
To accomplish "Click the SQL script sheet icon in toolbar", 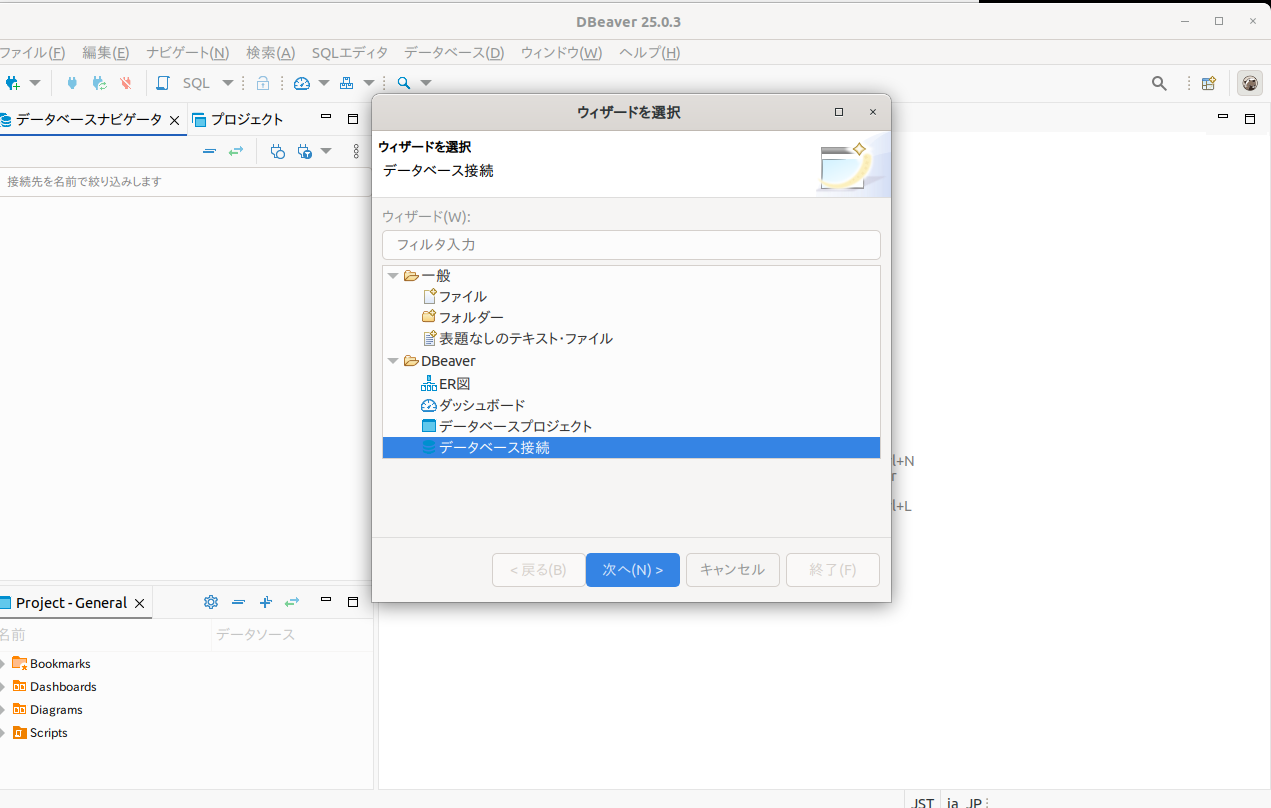I will click(163, 83).
